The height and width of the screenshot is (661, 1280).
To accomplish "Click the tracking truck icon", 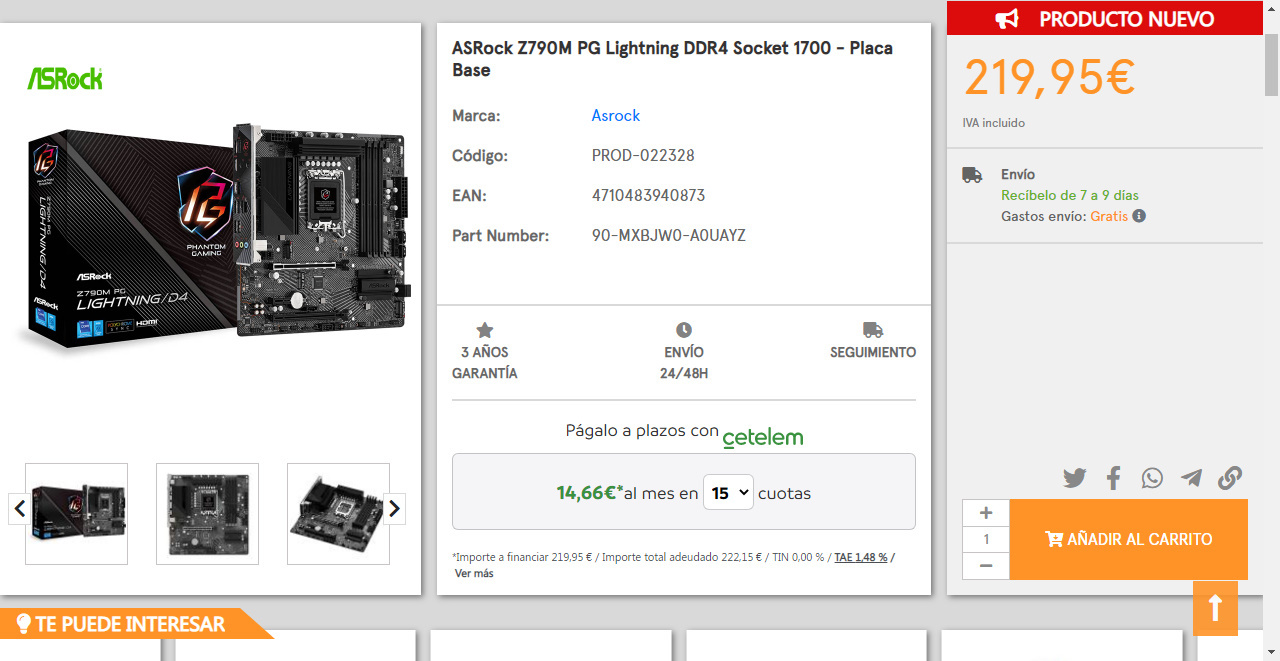I will [872, 330].
